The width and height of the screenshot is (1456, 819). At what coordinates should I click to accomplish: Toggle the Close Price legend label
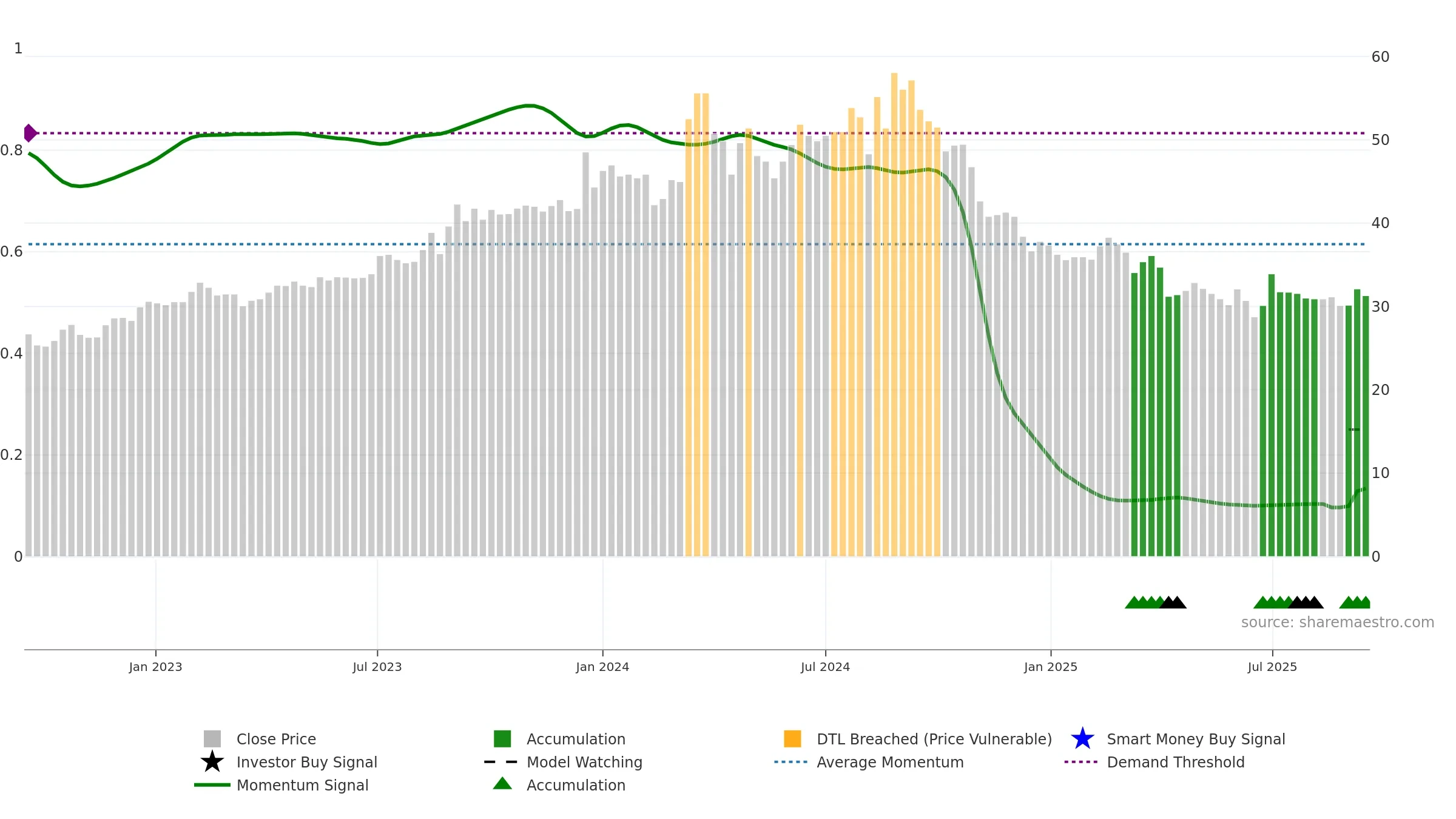point(276,739)
